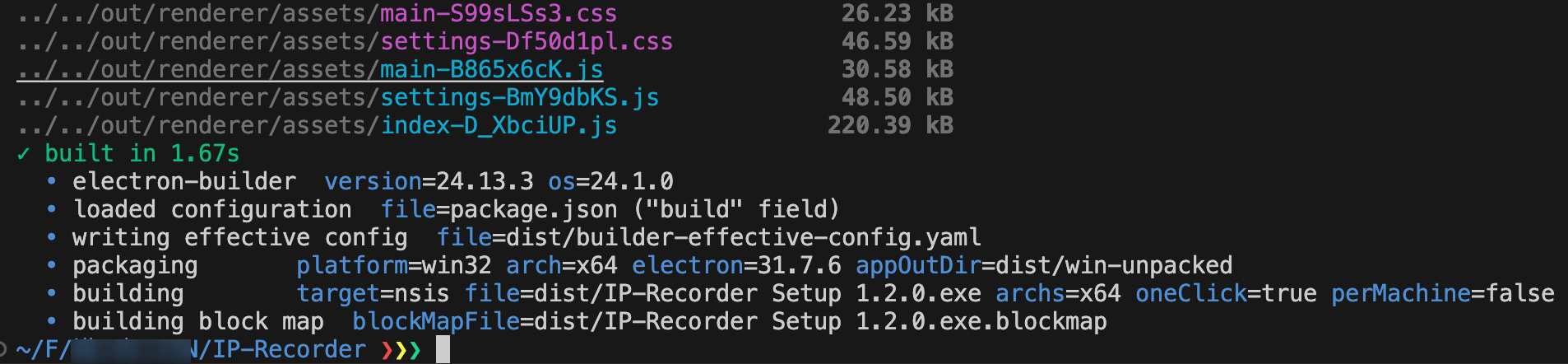Viewport: 1568px width, 364px height.
Task: Click the blue bullet beside loaded configuration
Action: [x=52, y=209]
